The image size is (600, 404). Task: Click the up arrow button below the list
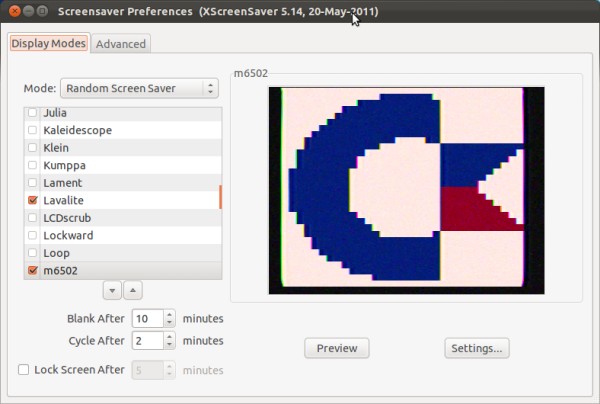click(133, 290)
